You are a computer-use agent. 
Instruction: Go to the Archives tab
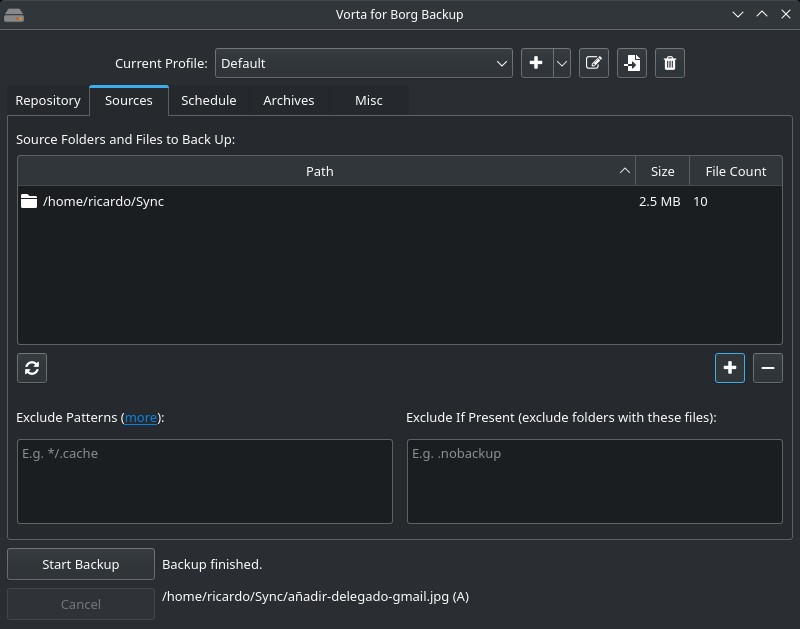tap(289, 100)
